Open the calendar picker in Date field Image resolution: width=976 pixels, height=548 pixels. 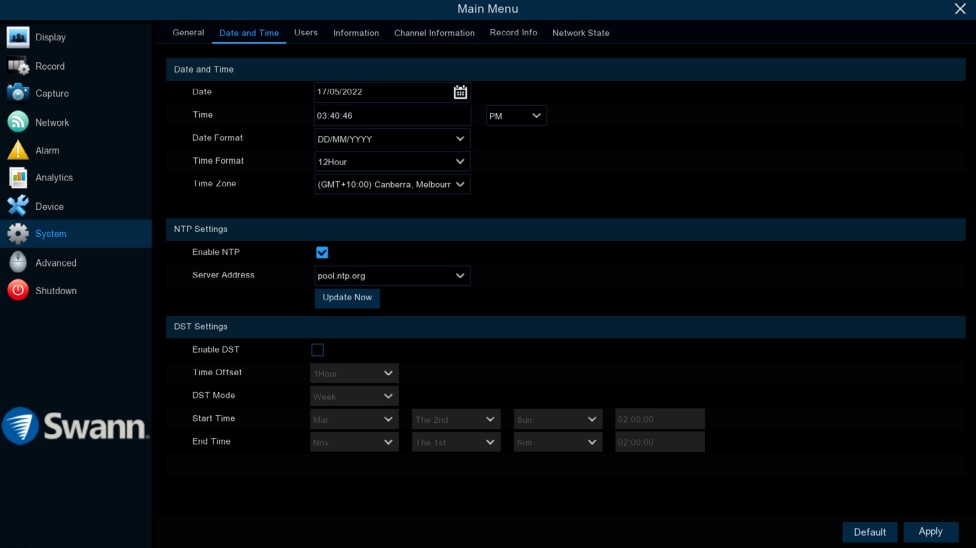460,92
